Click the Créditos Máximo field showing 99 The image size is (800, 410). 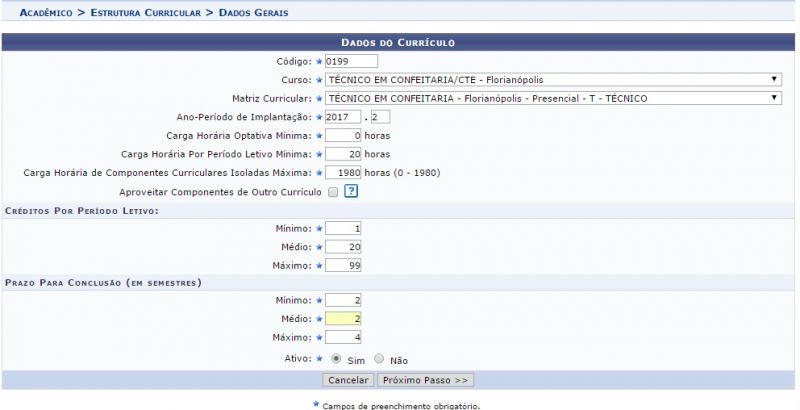(343, 265)
